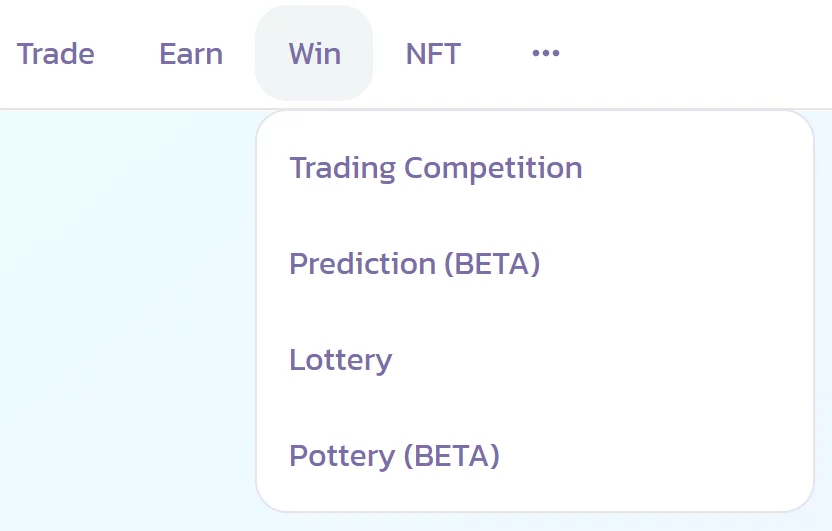This screenshot has width=832, height=531.
Task: Open Trading Competition from Win dropdown
Action: 436,168
